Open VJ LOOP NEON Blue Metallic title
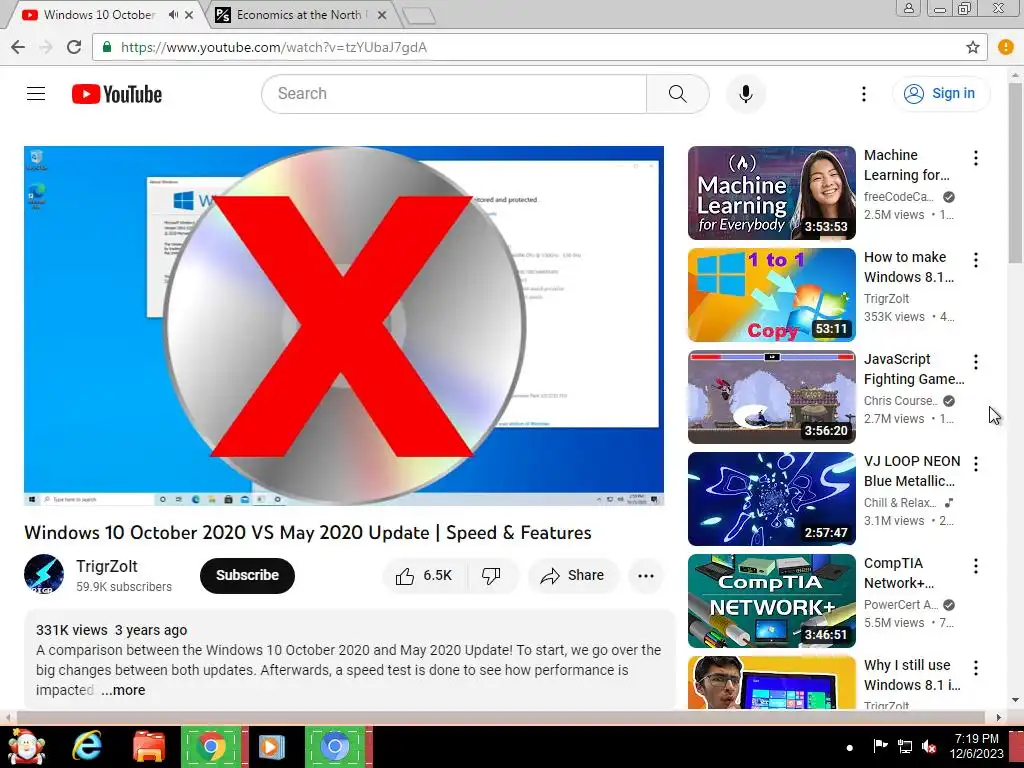The image size is (1024, 768). click(x=912, y=471)
